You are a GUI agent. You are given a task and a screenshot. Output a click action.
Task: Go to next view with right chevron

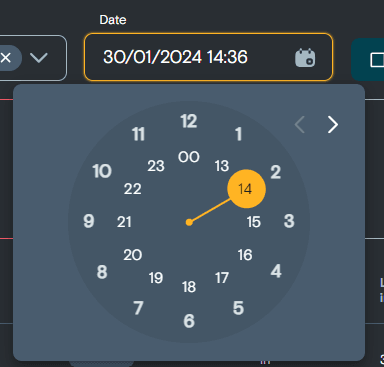point(332,125)
